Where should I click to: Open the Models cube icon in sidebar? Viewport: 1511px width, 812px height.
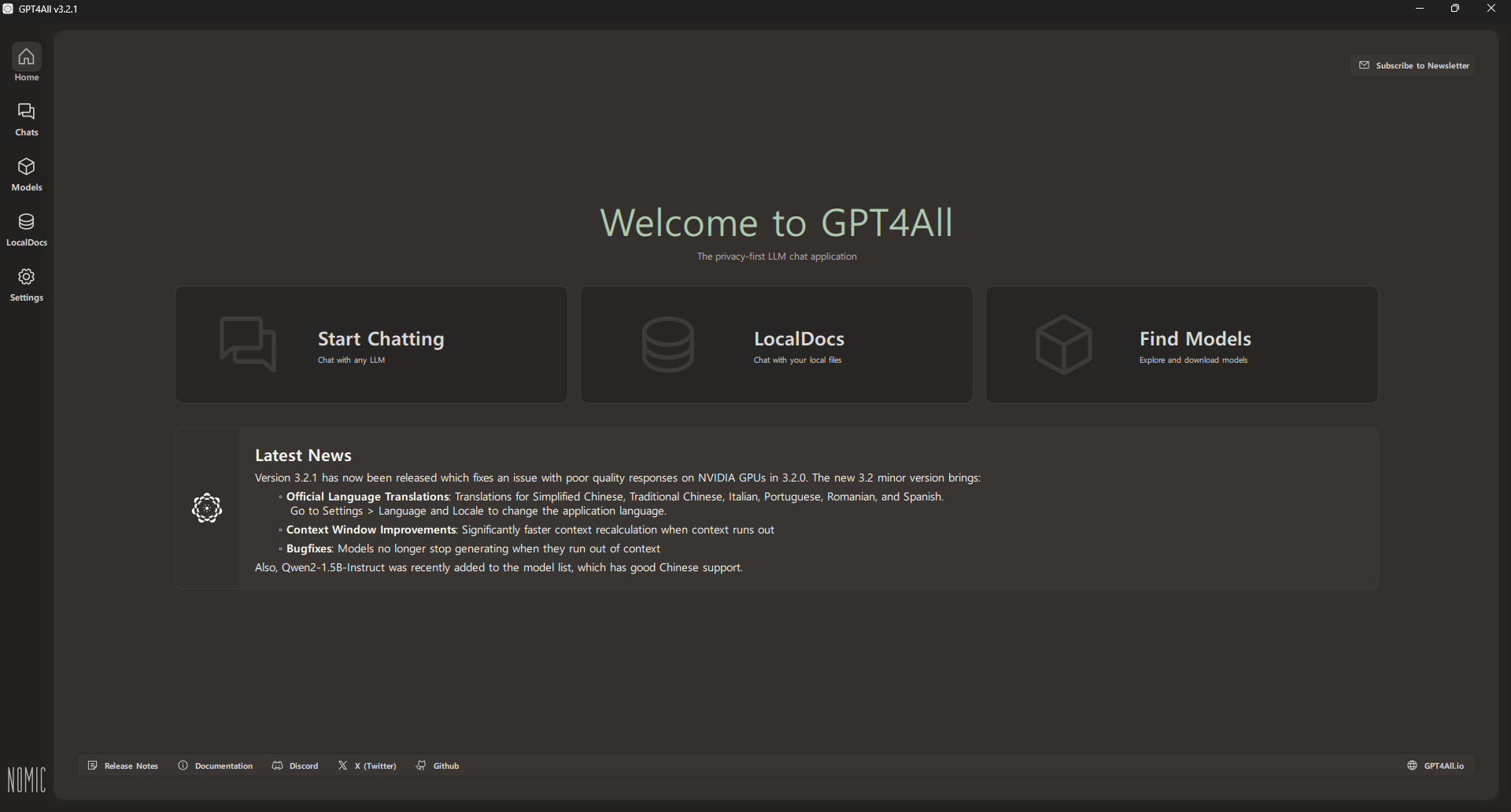(x=26, y=167)
